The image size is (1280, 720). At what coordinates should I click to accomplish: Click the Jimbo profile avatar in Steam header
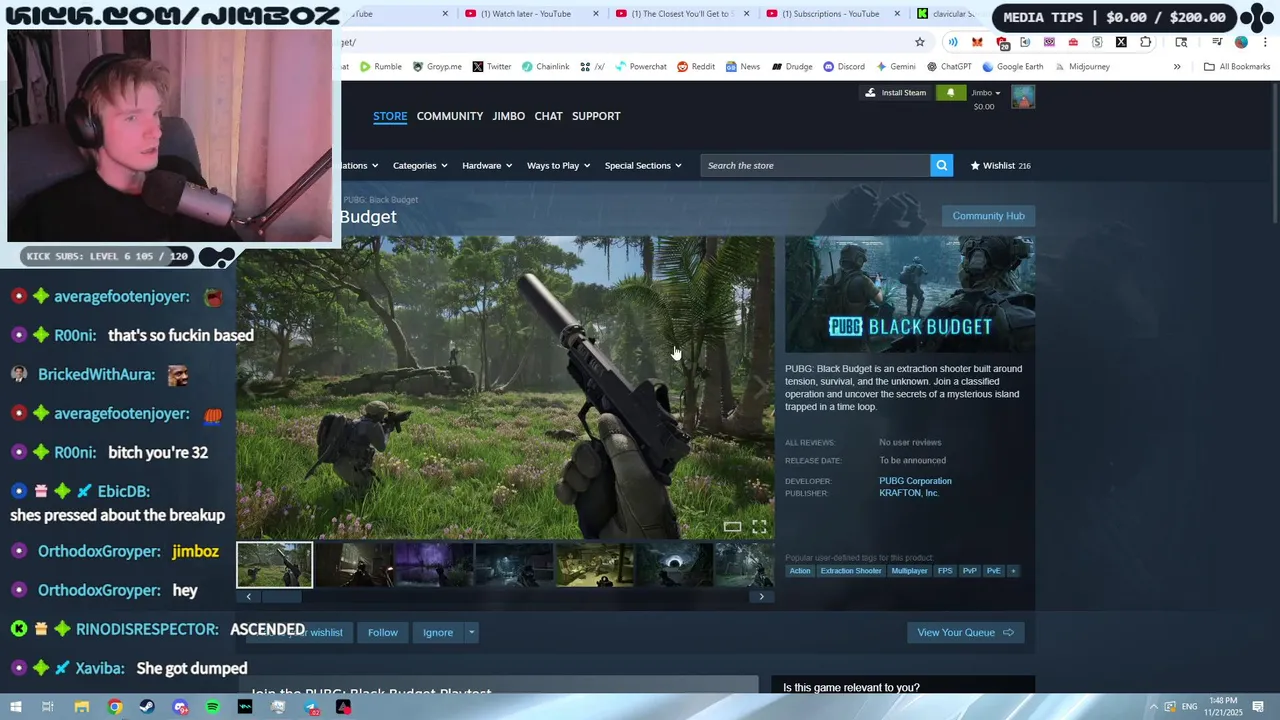click(x=1022, y=97)
